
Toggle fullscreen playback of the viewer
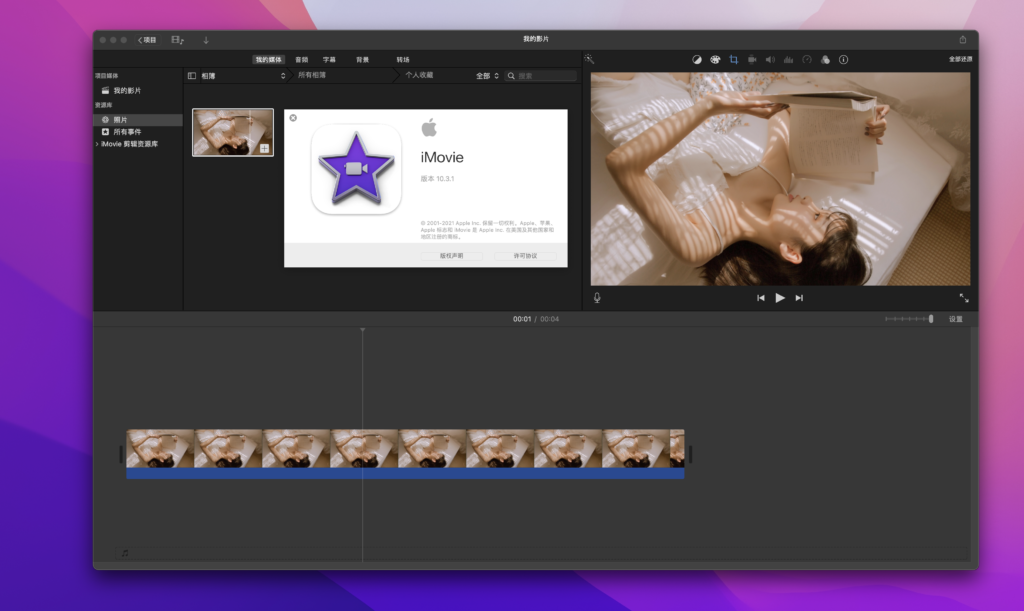click(x=965, y=297)
